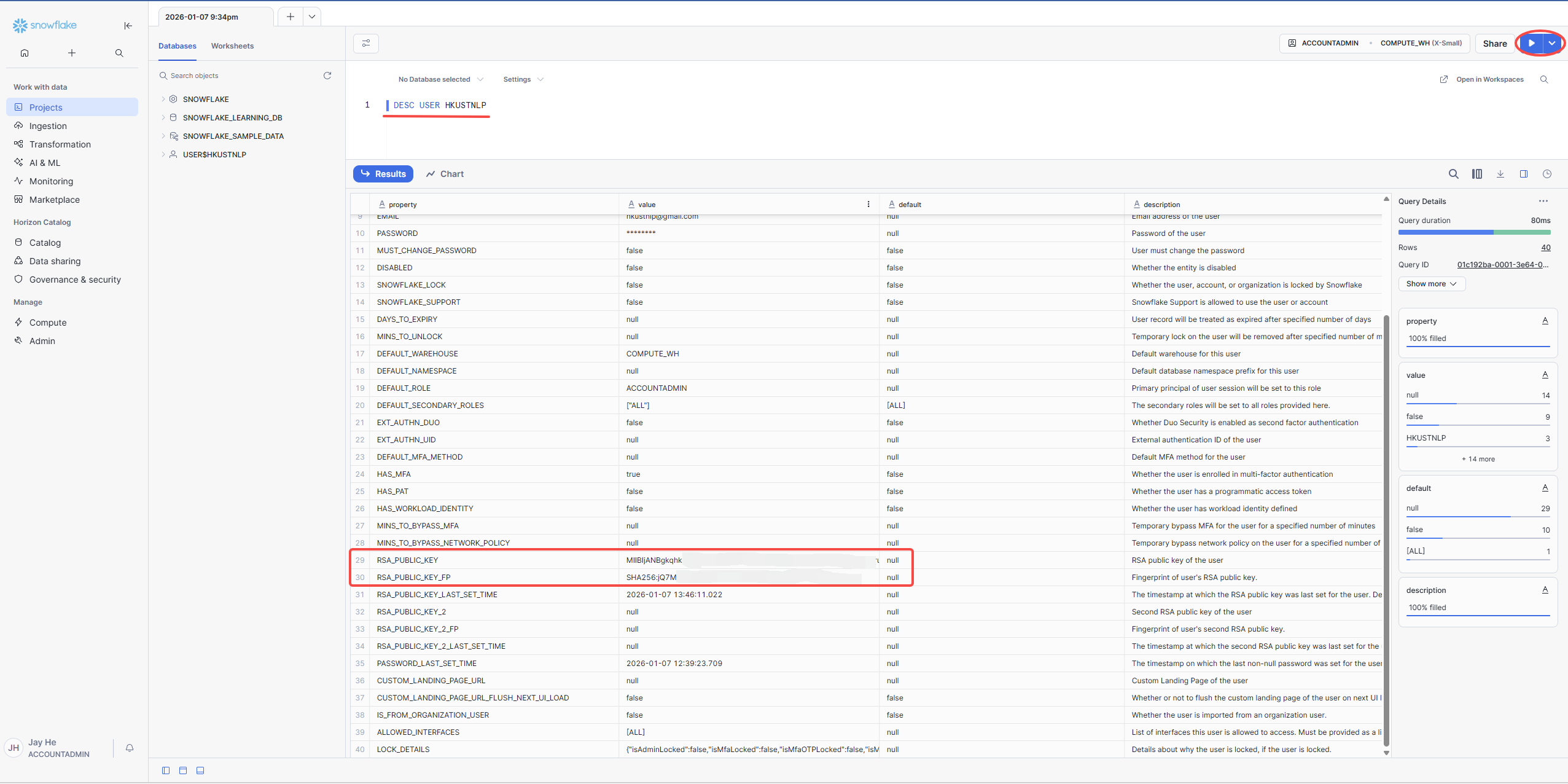Expand USER$HKUSTNLP tree node

point(163,154)
